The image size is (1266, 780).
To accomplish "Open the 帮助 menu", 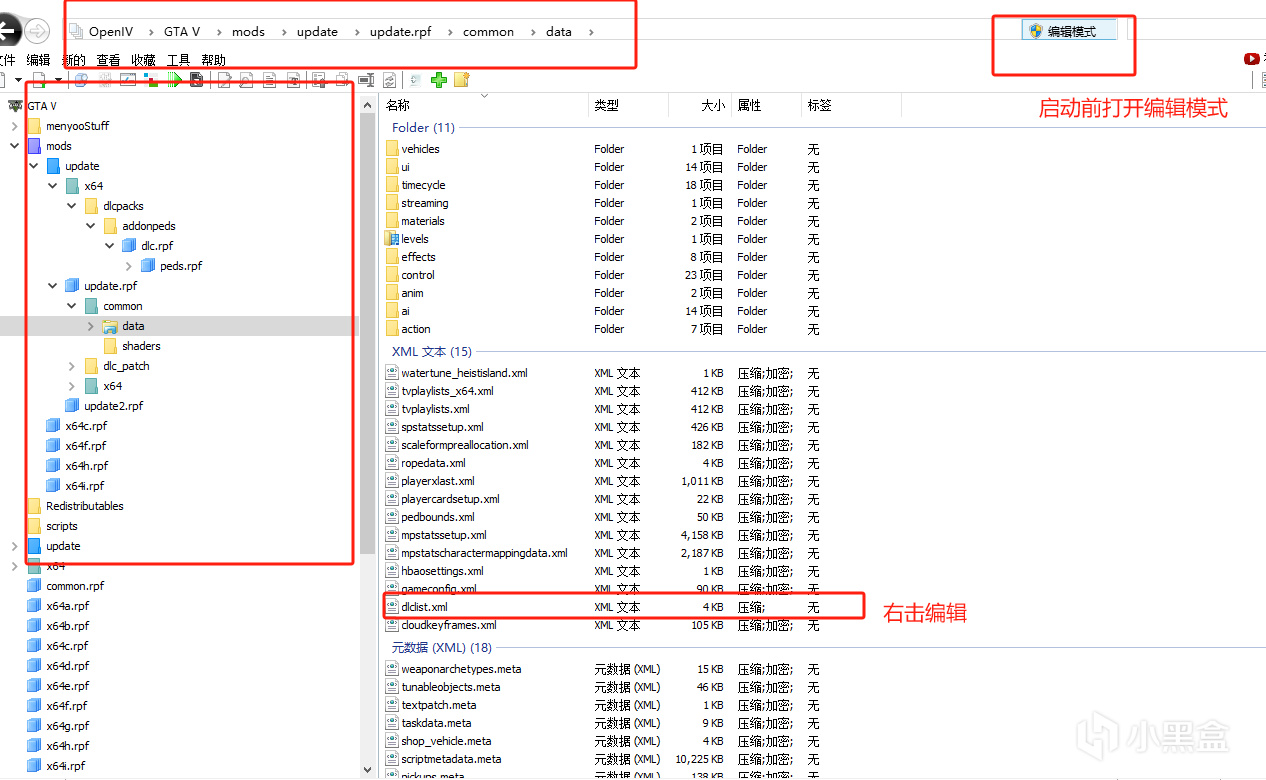I will tap(213, 60).
